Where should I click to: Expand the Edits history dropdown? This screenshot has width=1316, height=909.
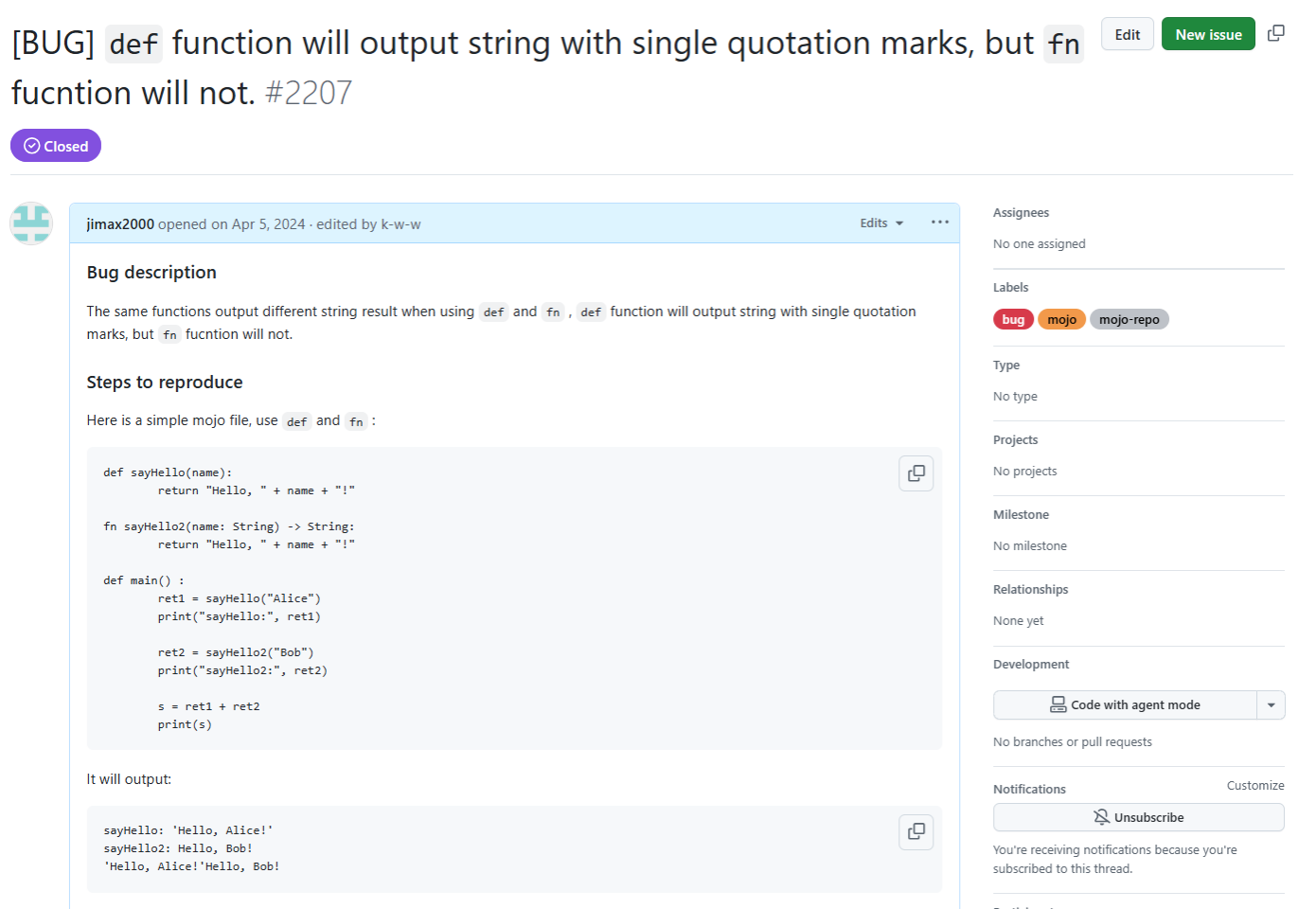[x=881, y=223]
